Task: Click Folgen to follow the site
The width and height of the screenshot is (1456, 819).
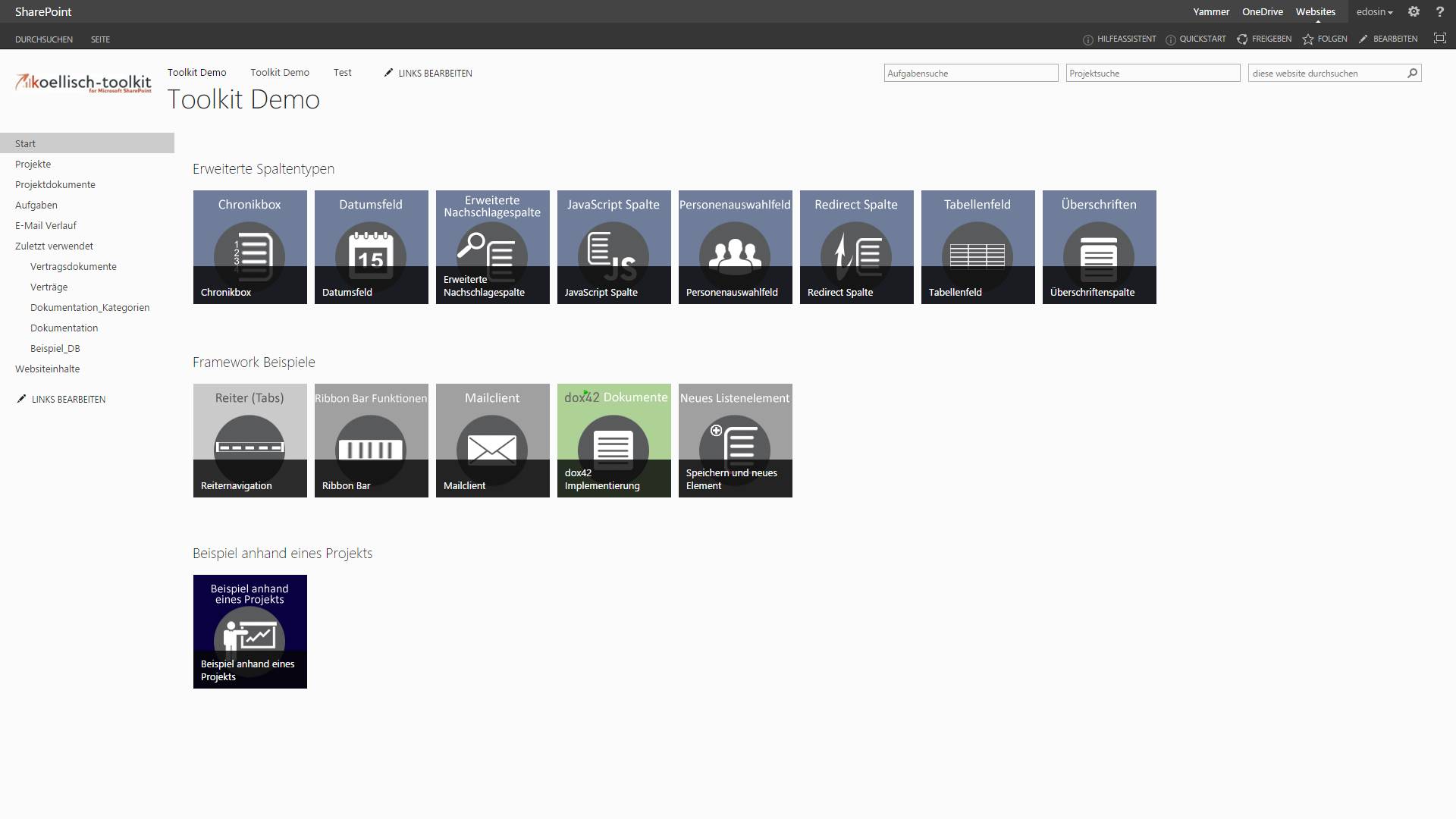Action: 1325,39
